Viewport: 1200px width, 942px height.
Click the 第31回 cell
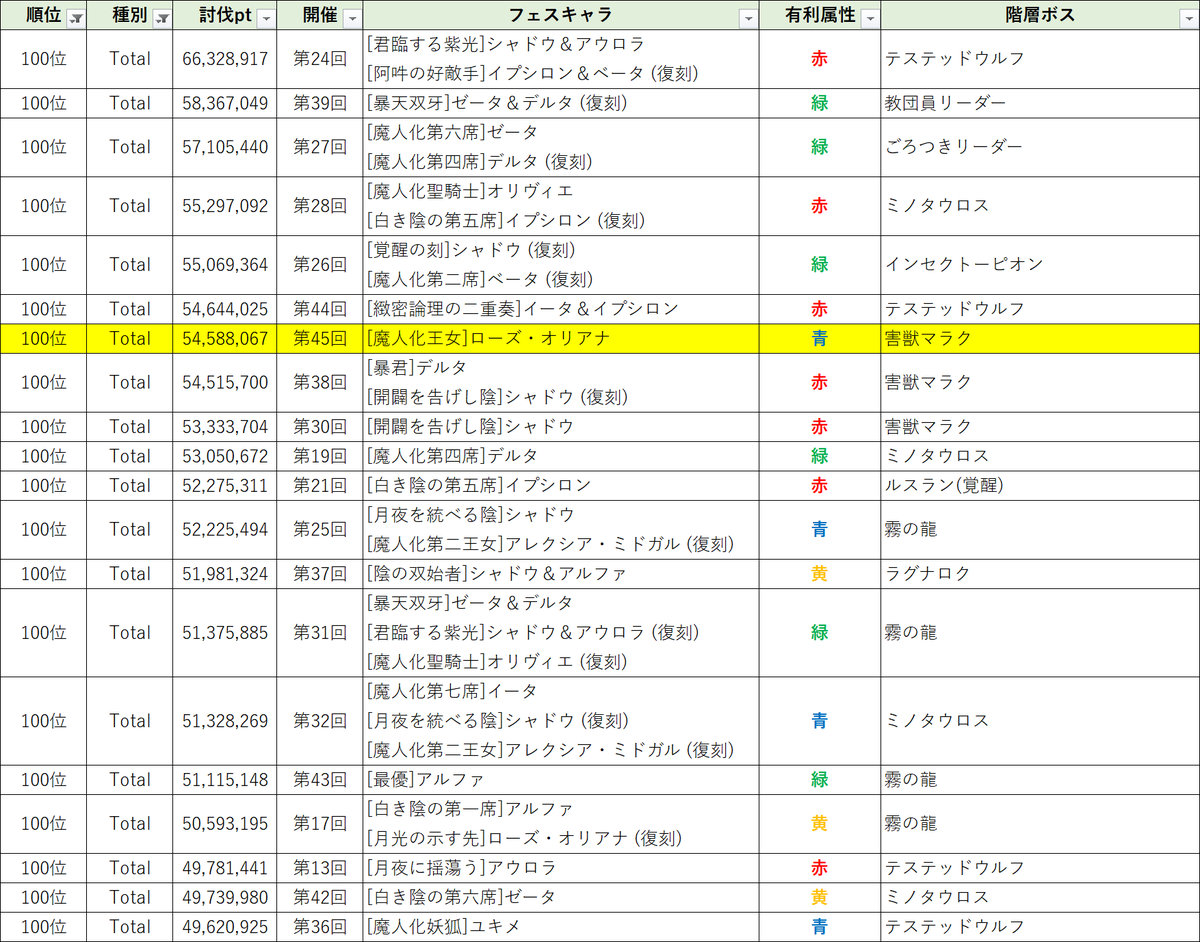coord(320,632)
